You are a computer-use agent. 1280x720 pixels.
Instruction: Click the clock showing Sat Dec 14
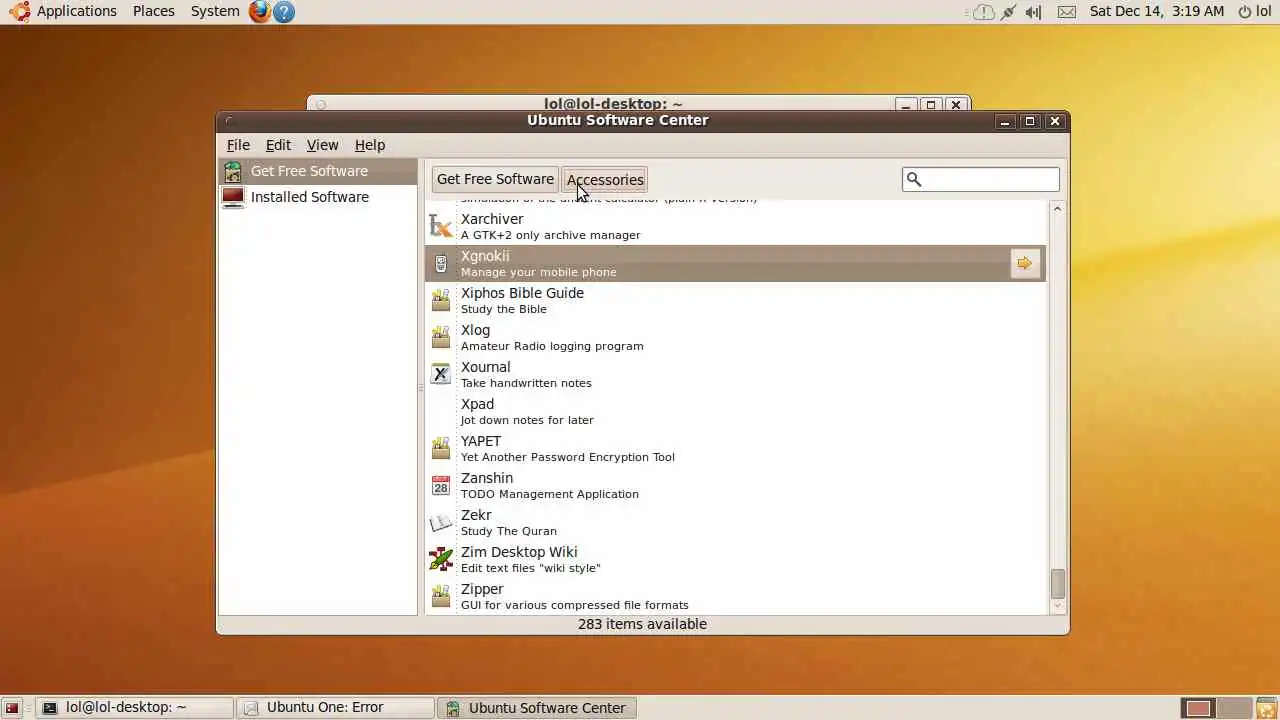(x=1157, y=11)
